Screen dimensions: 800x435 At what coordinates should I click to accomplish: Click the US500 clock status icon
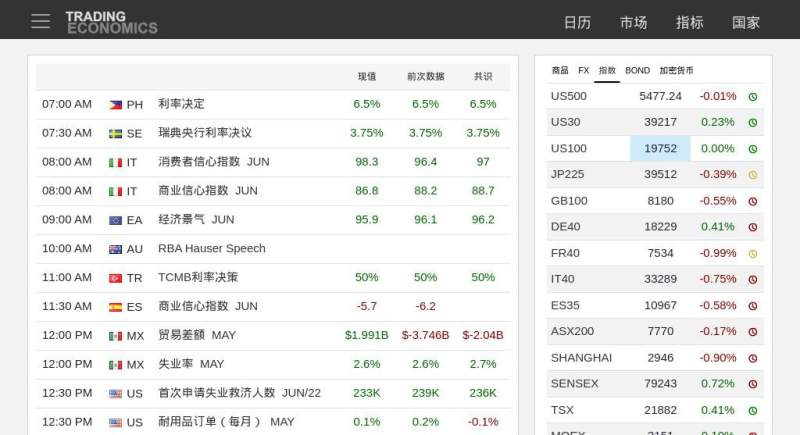[x=753, y=96]
